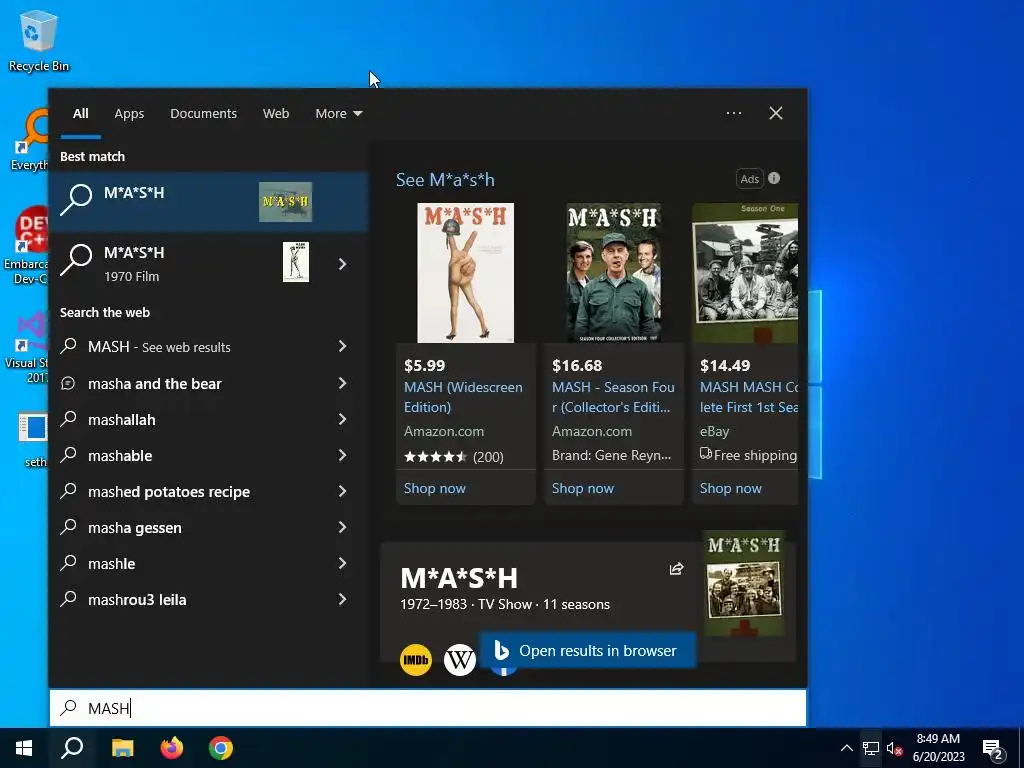Open File Explorer from the taskbar
The height and width of the screenshot is (768, 1024).
click(x=122, y=748)
